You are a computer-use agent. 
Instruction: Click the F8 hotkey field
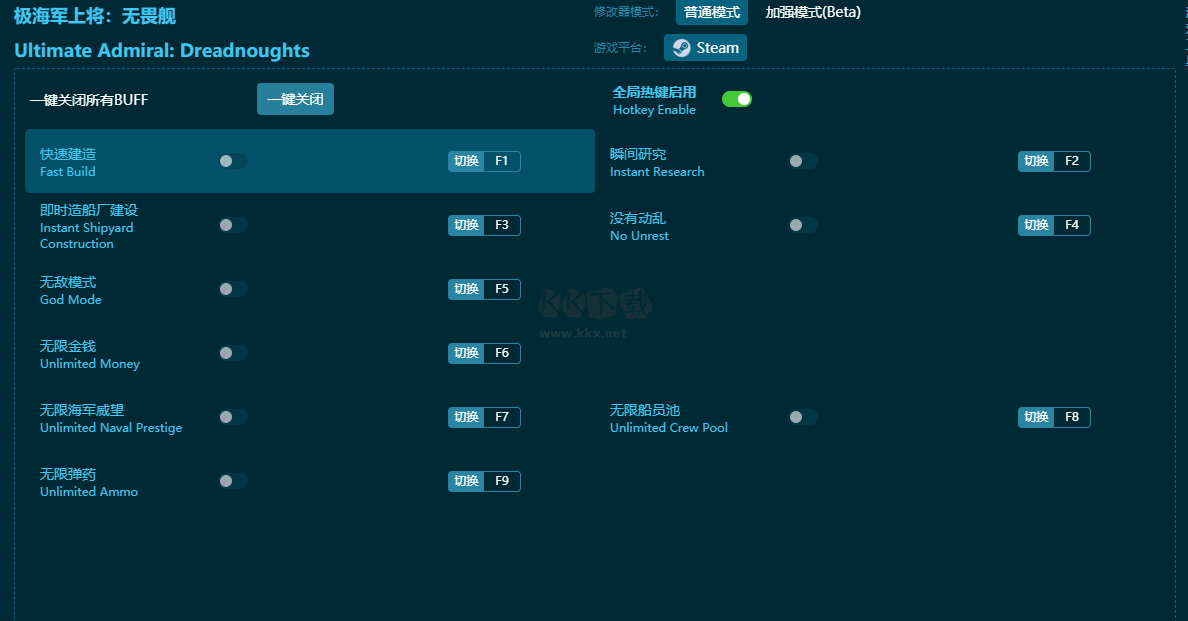pos(1071,417)
